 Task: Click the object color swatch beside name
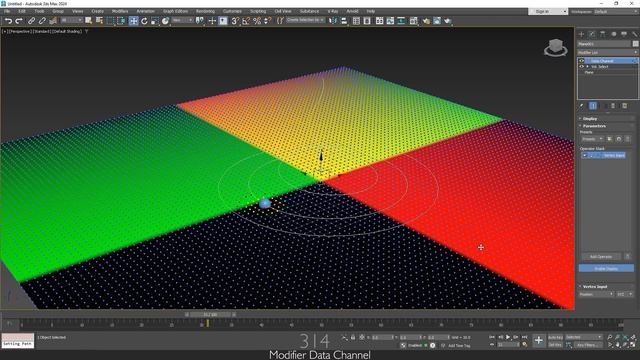[x=635, y=44]
